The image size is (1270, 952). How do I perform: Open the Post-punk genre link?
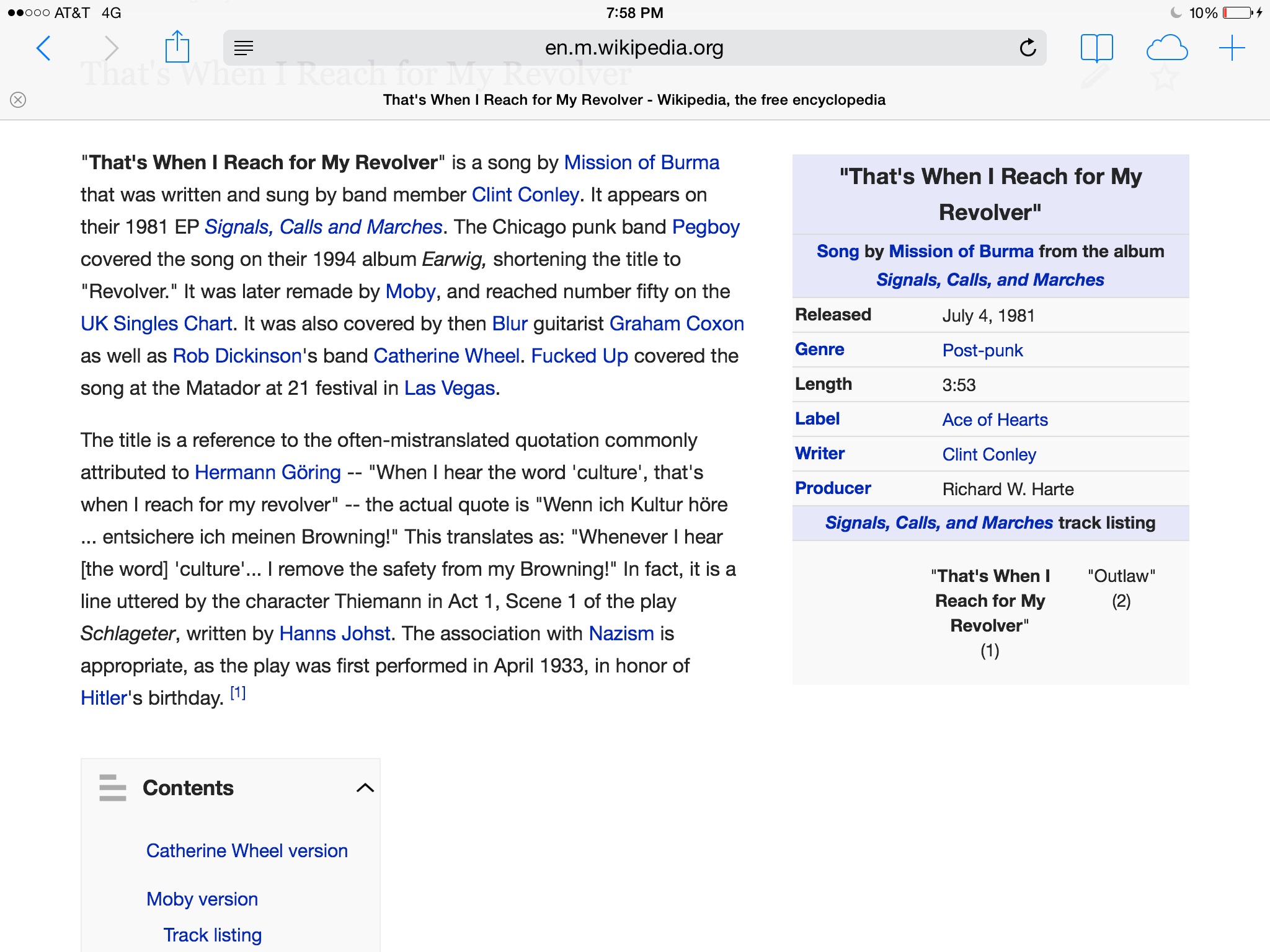click(982, 350)
